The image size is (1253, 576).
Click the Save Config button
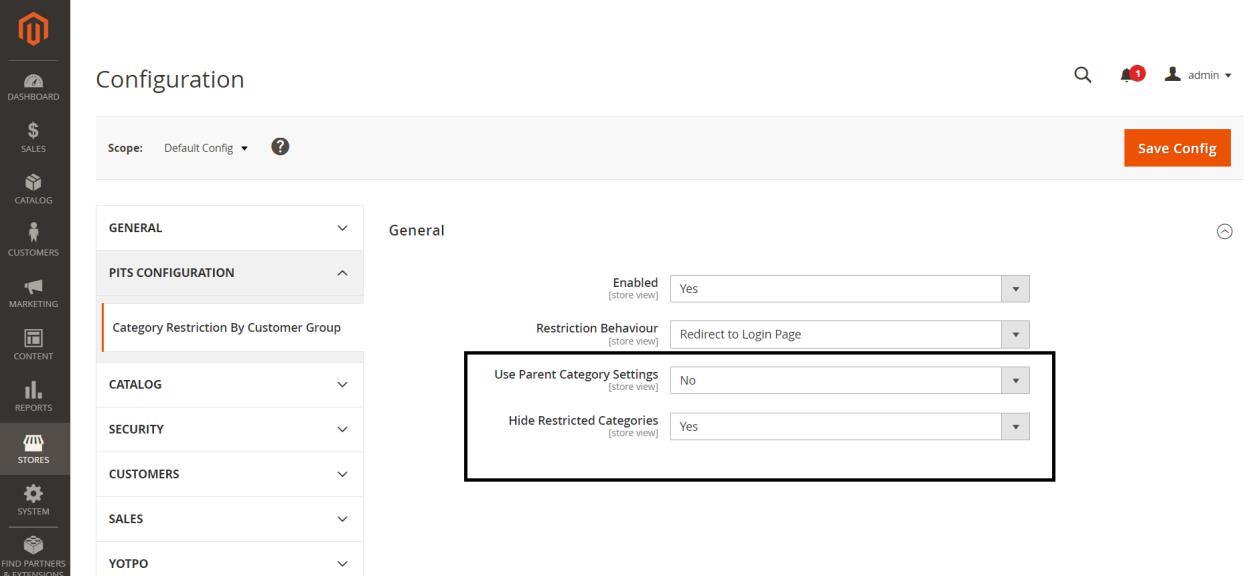[x=1177, y=148]
